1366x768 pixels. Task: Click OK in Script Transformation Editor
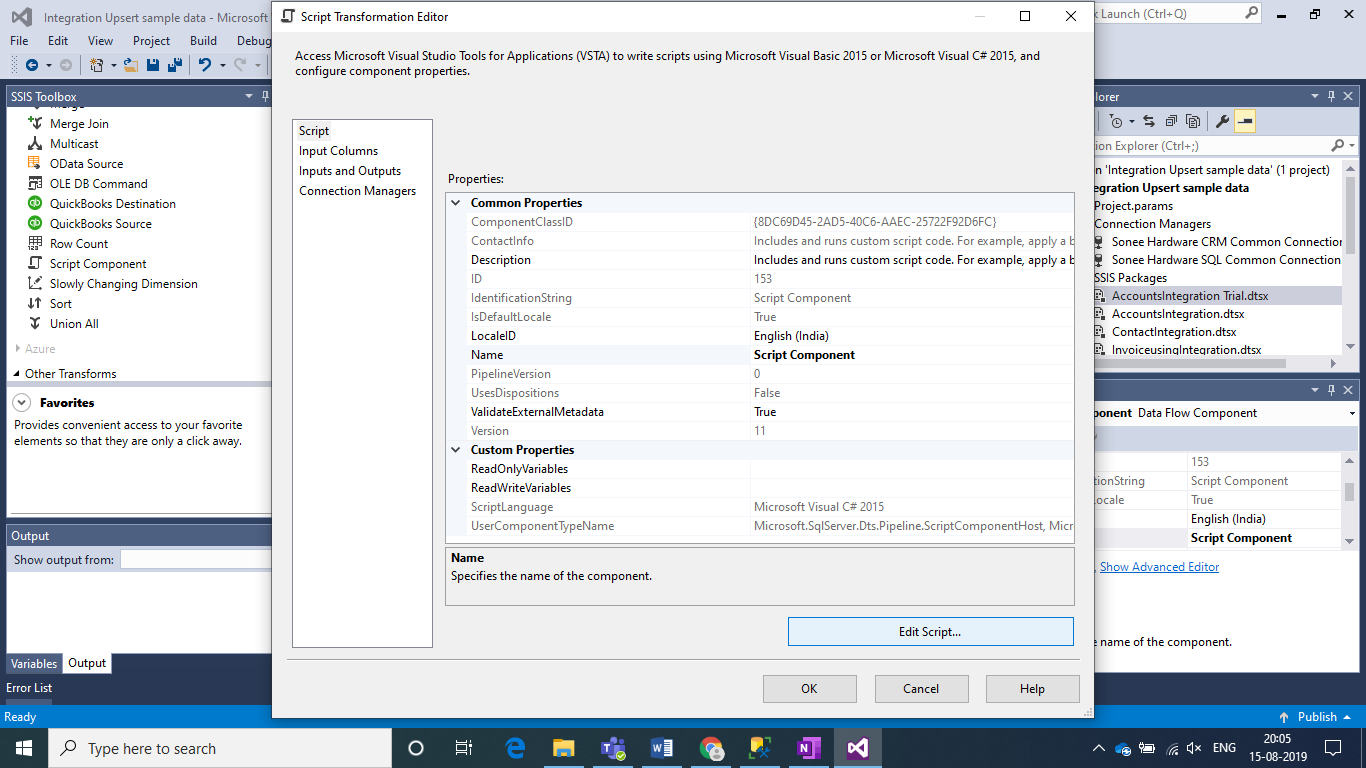809,689
